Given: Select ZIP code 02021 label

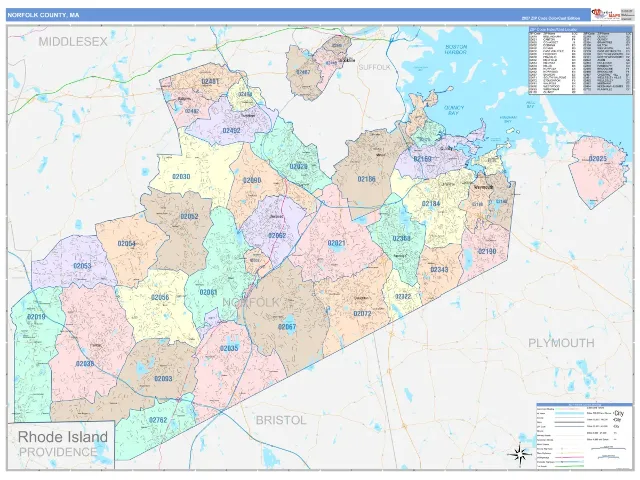Looking at the screenshot, I should [336, 243].
